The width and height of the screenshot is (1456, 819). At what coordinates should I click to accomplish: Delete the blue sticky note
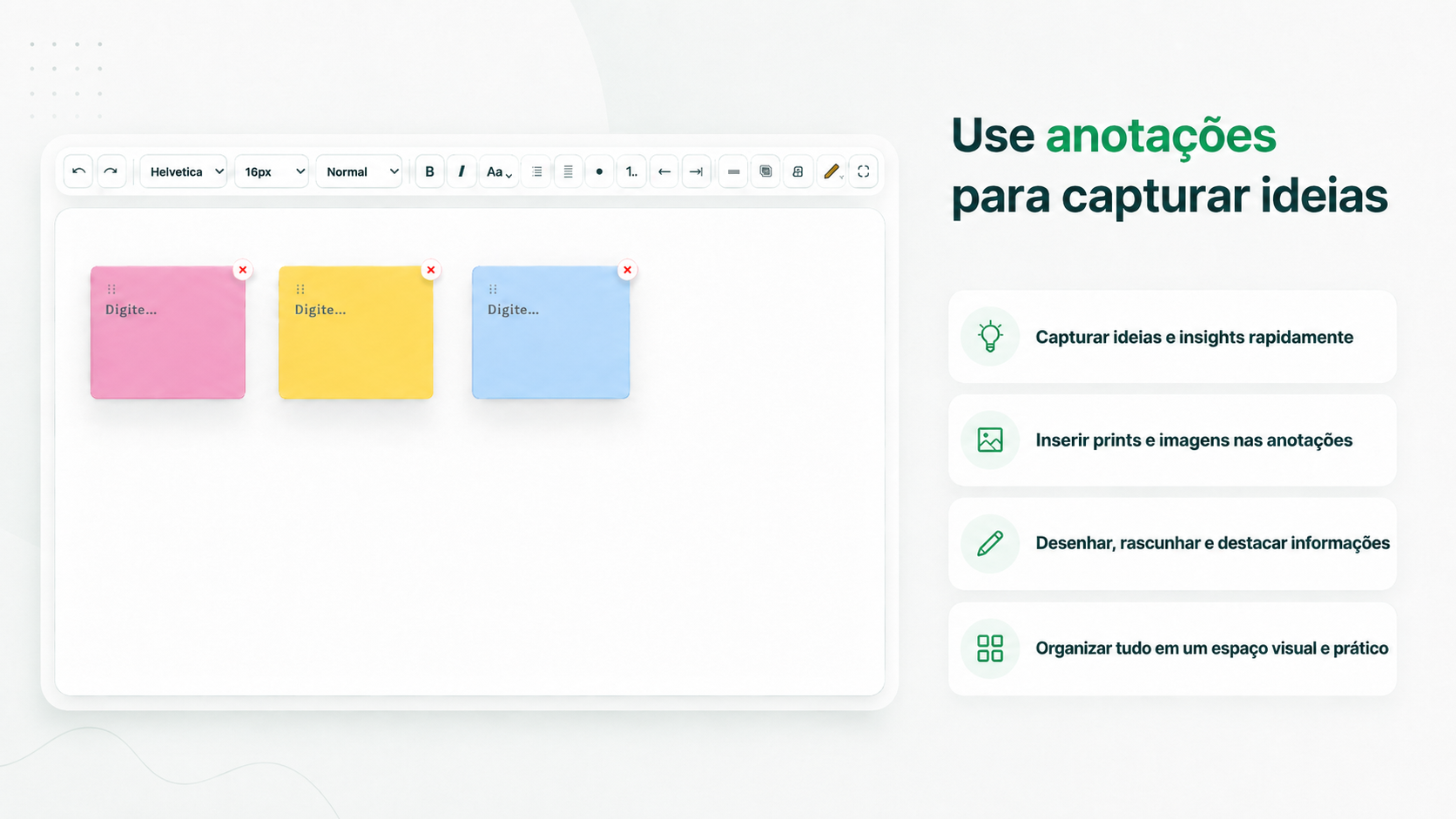(x=627, y=270)
